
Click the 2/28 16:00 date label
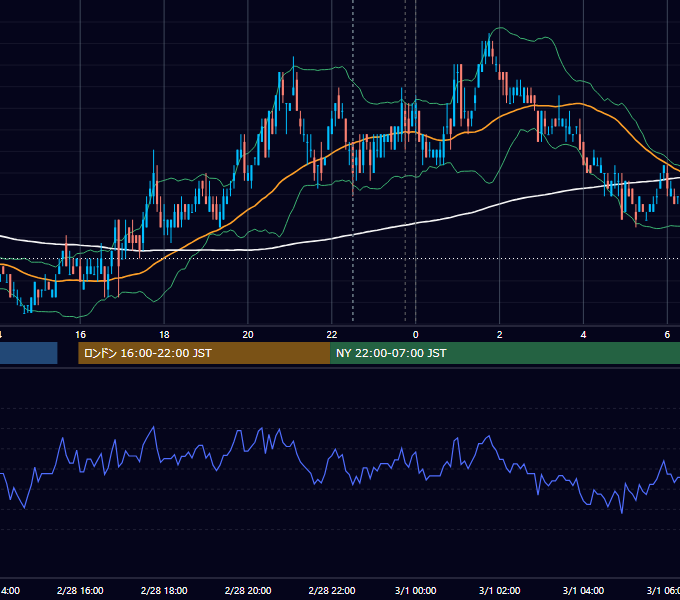tap(80, 590)
